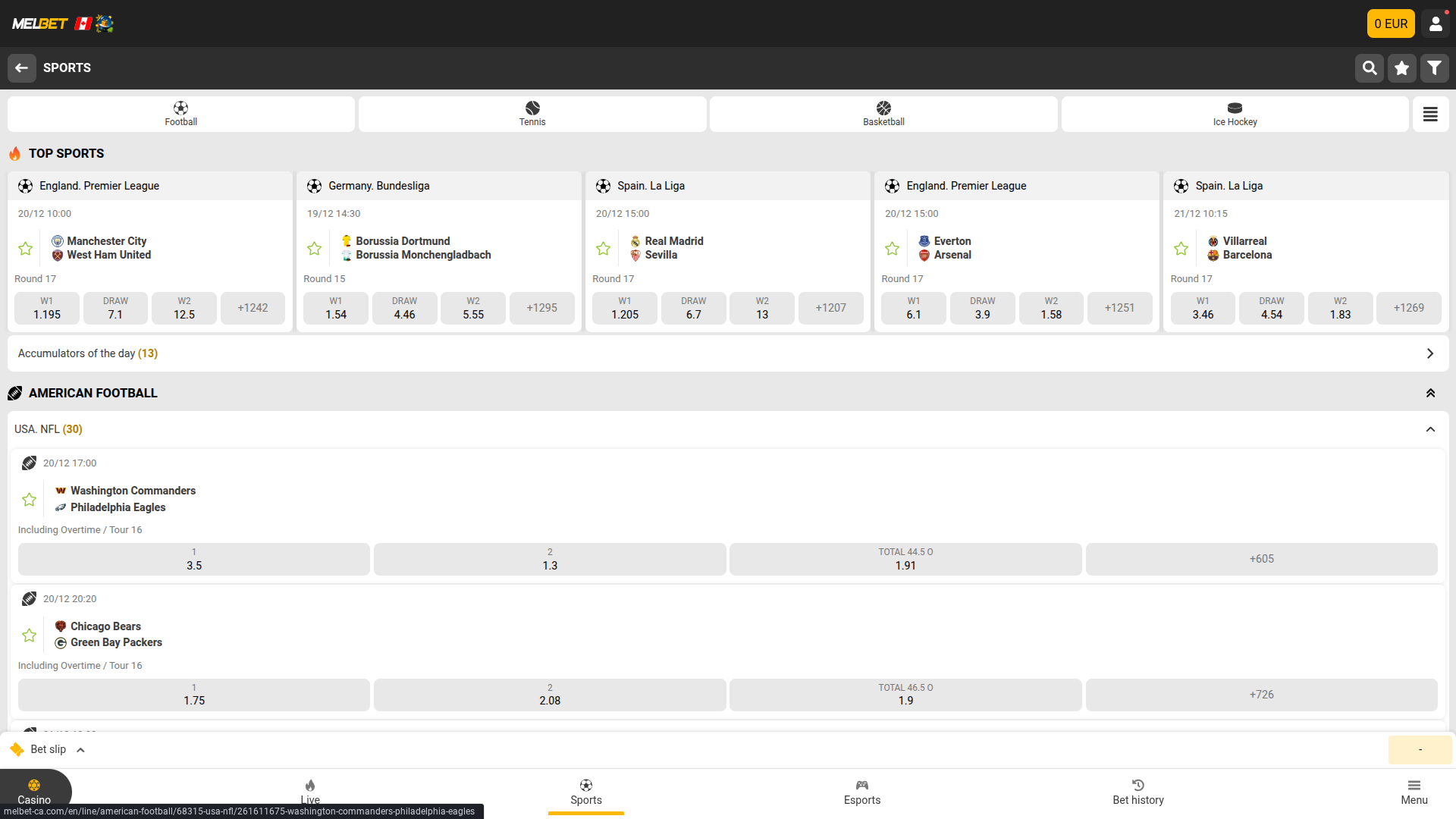Expand Accumulators of the day

(x=728, y=353)
